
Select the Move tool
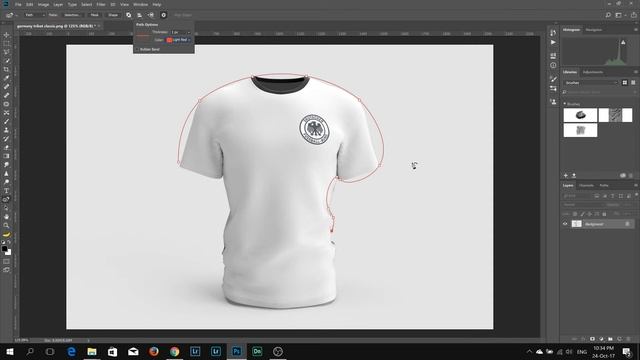(7, 35)
